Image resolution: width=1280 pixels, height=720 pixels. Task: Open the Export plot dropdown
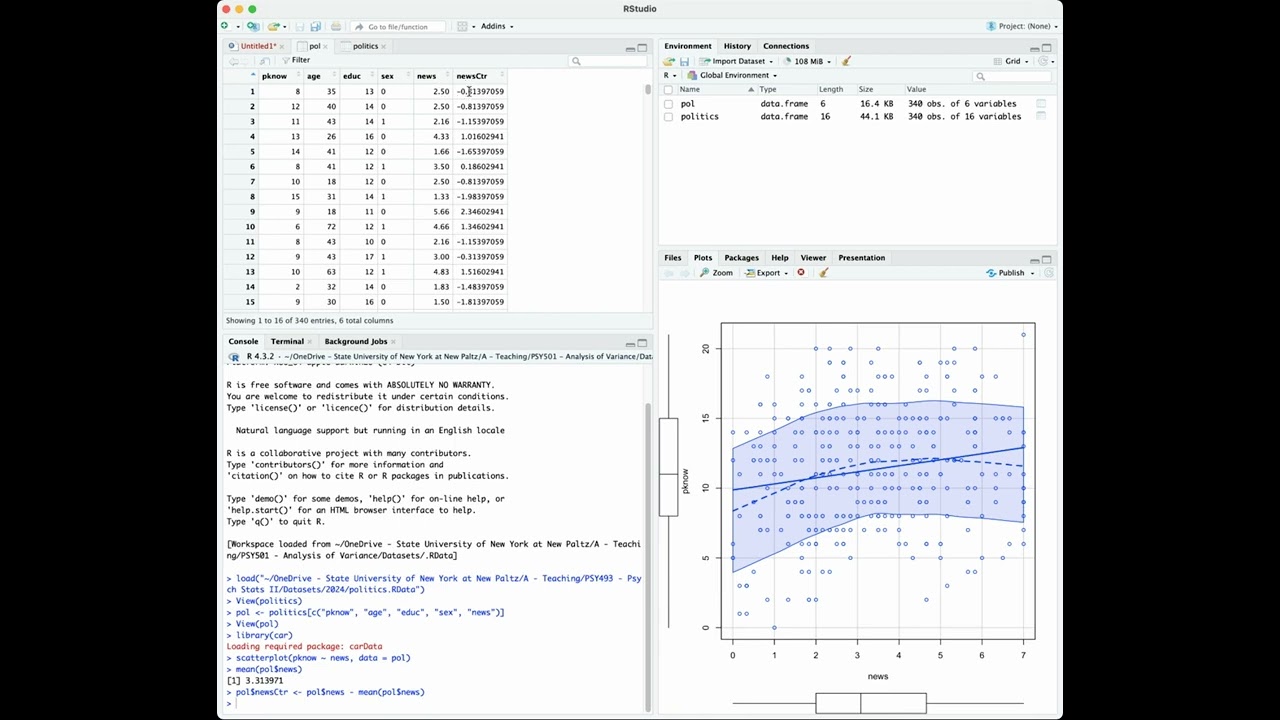point(766,273)
